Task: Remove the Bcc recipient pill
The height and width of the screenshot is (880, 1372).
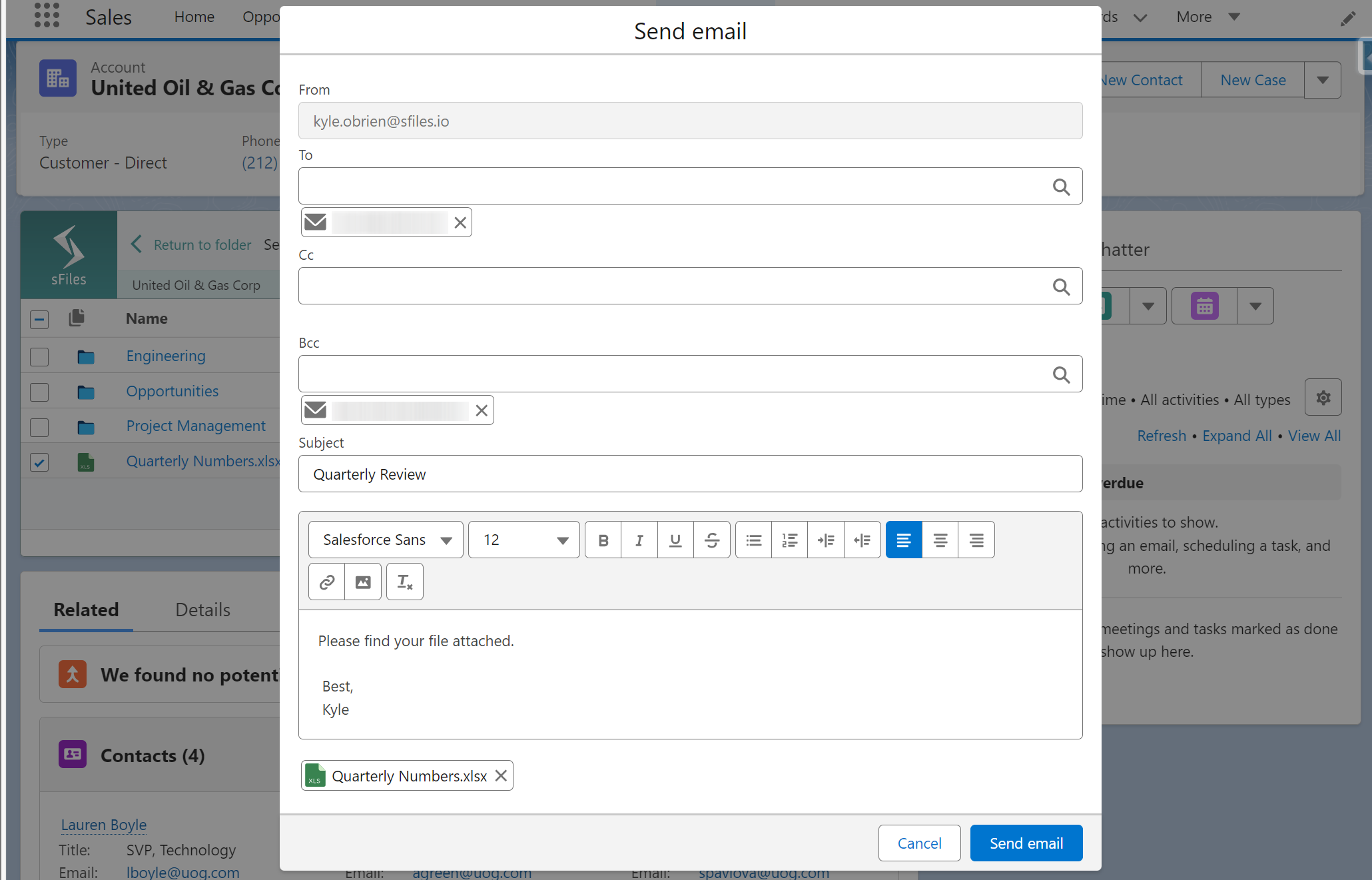Action: [x=482, y=410]
